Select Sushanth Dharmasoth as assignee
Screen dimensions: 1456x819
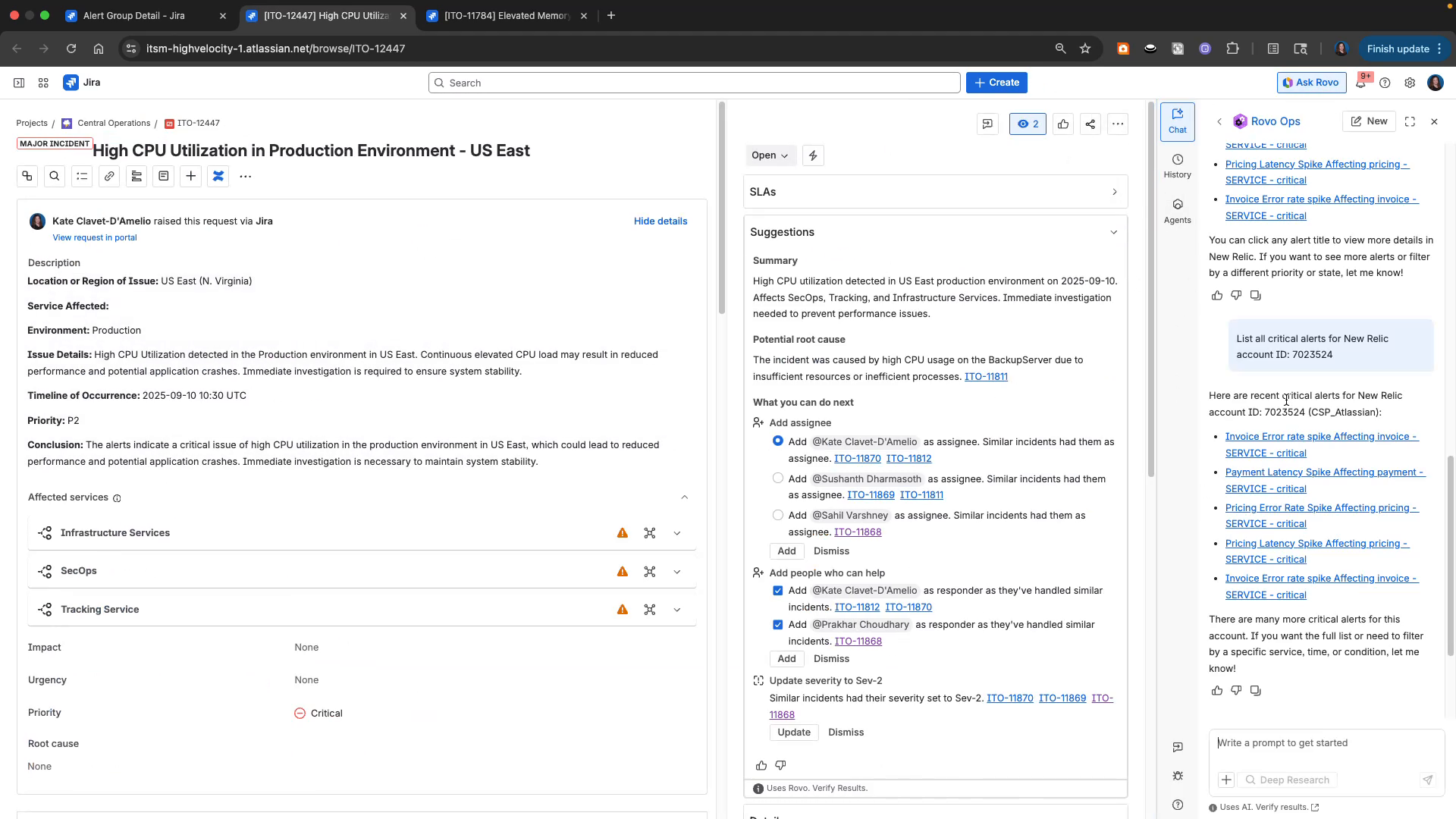tap(777, 478)
